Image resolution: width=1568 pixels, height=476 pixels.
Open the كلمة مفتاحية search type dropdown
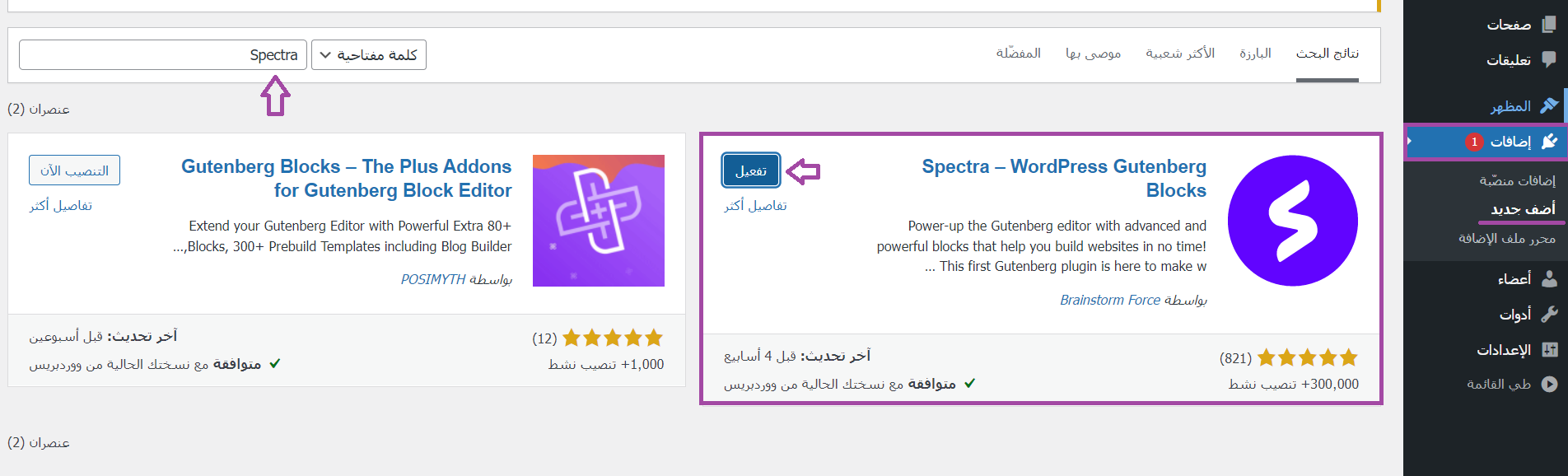(x=369, y=55)
